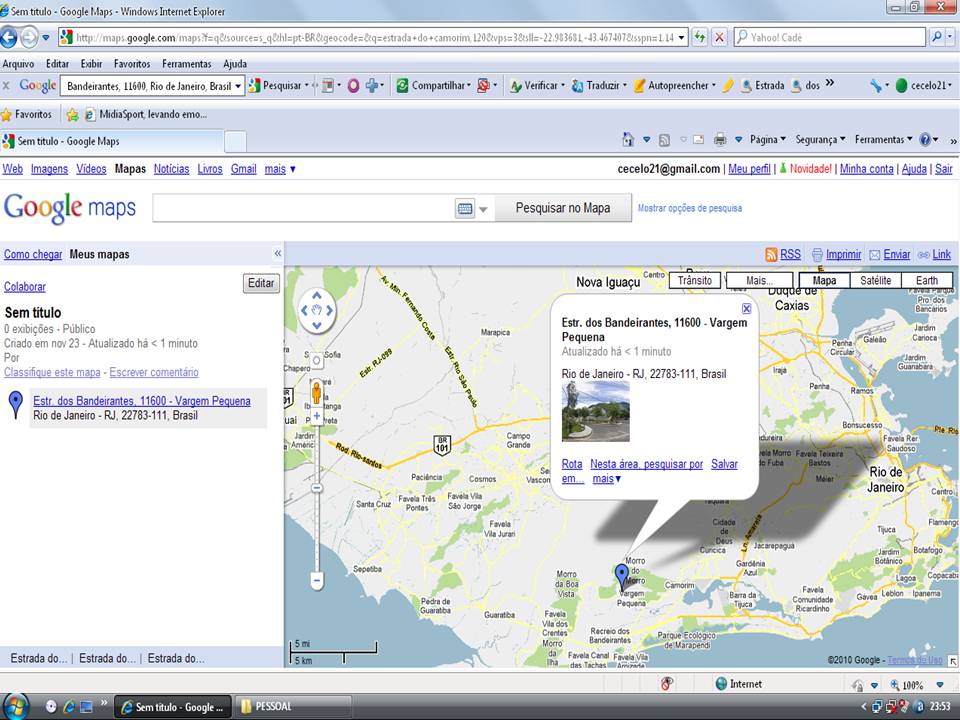Open the address bar dropdown arrow
The width and height of the screenshot is (960, 720).
click(681, 37)
